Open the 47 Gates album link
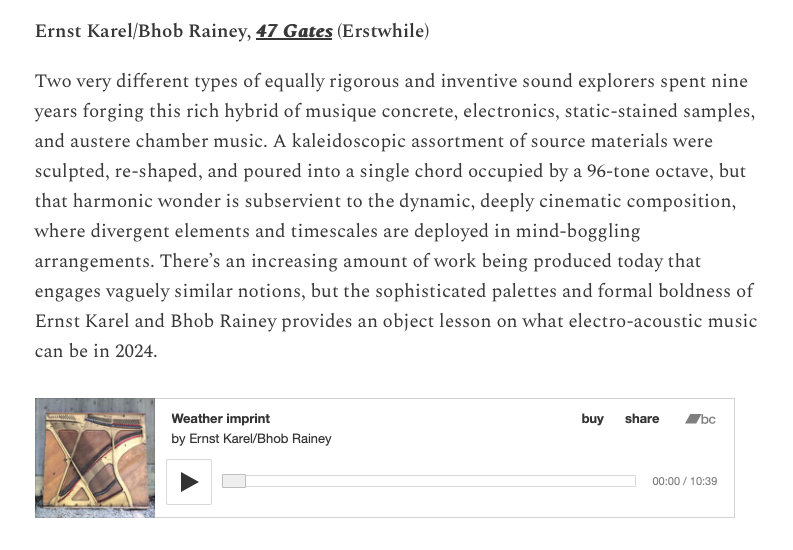The image size is (793, 550). (294, 31)
